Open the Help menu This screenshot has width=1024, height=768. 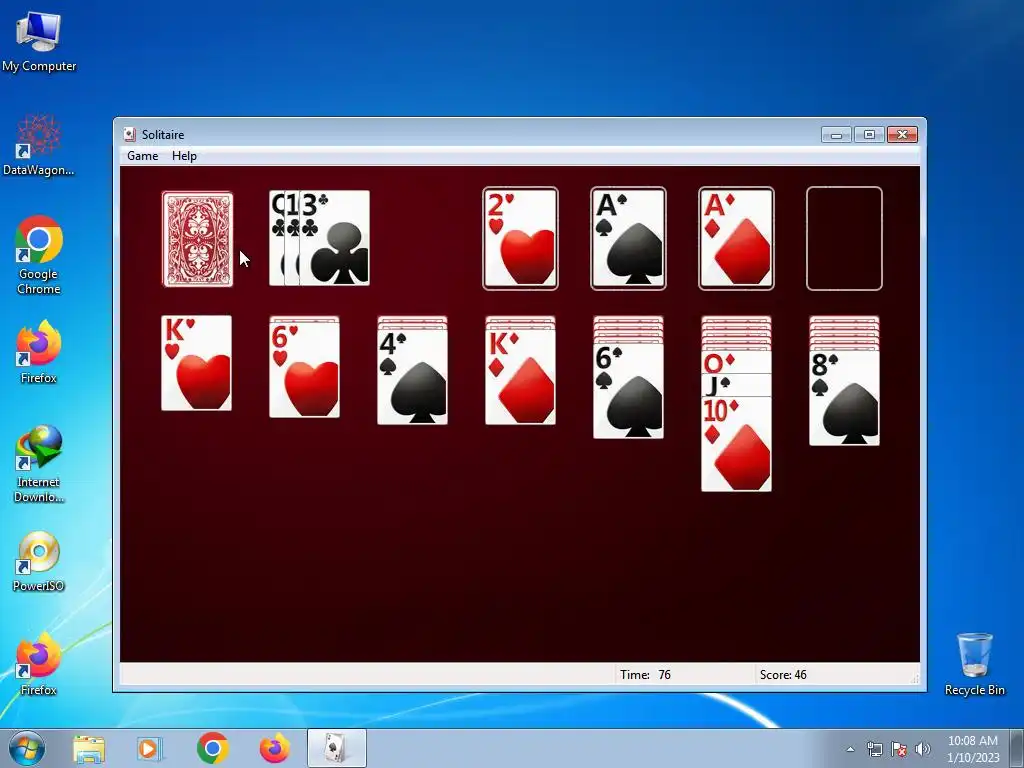click(184, 155)
